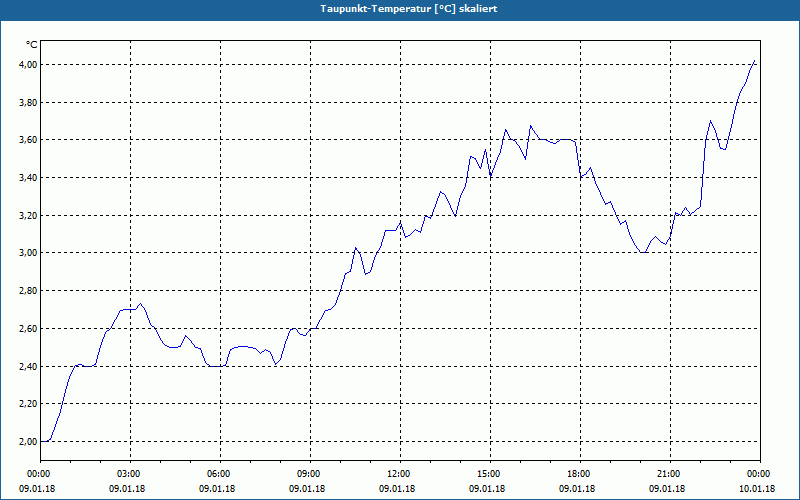Select the 2,60 y-axis label

29,329
